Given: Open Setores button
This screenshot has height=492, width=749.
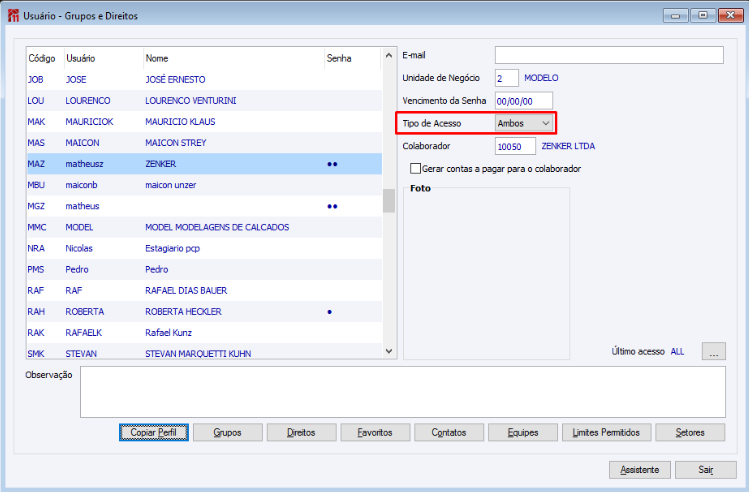Looking at the screenshot, I should point(690,432).
